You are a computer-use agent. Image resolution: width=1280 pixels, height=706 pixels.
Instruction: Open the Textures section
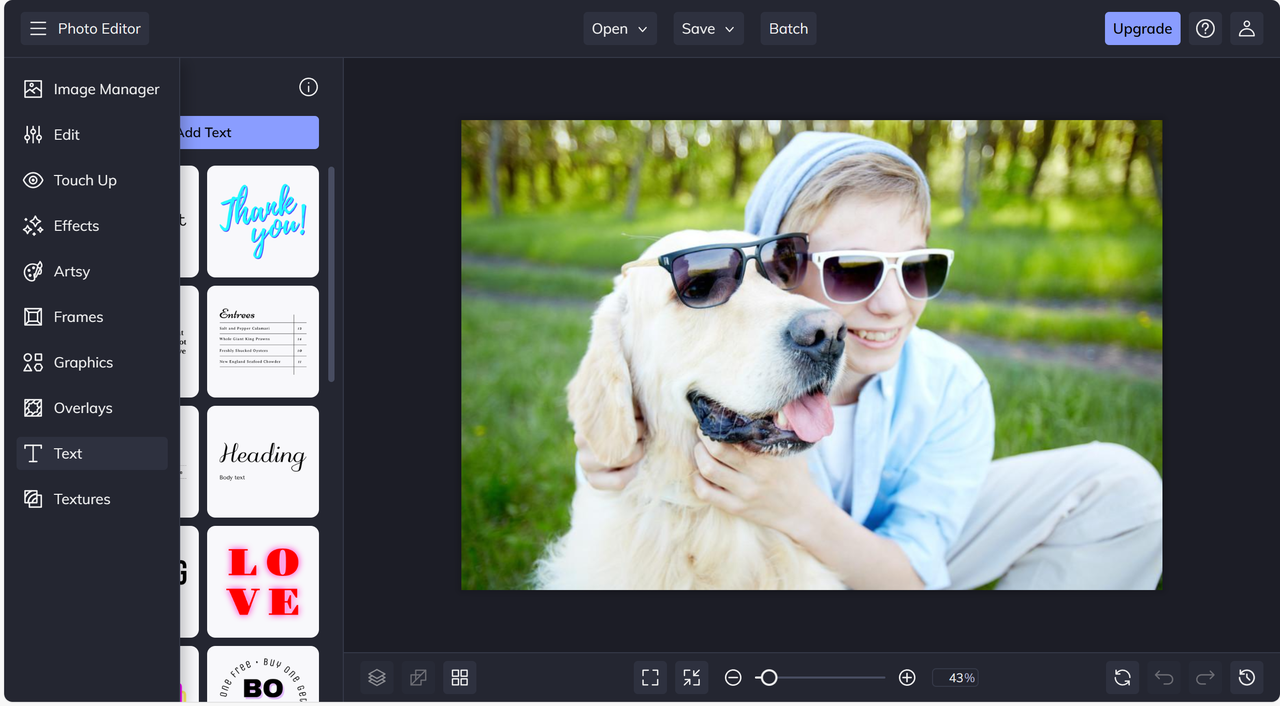tap(92, 499)
